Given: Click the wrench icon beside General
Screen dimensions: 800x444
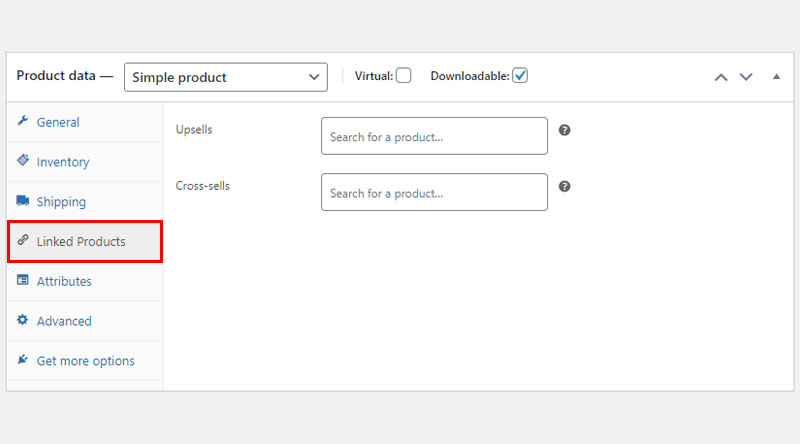Looking at the screenshot, I should coord(22,120).
